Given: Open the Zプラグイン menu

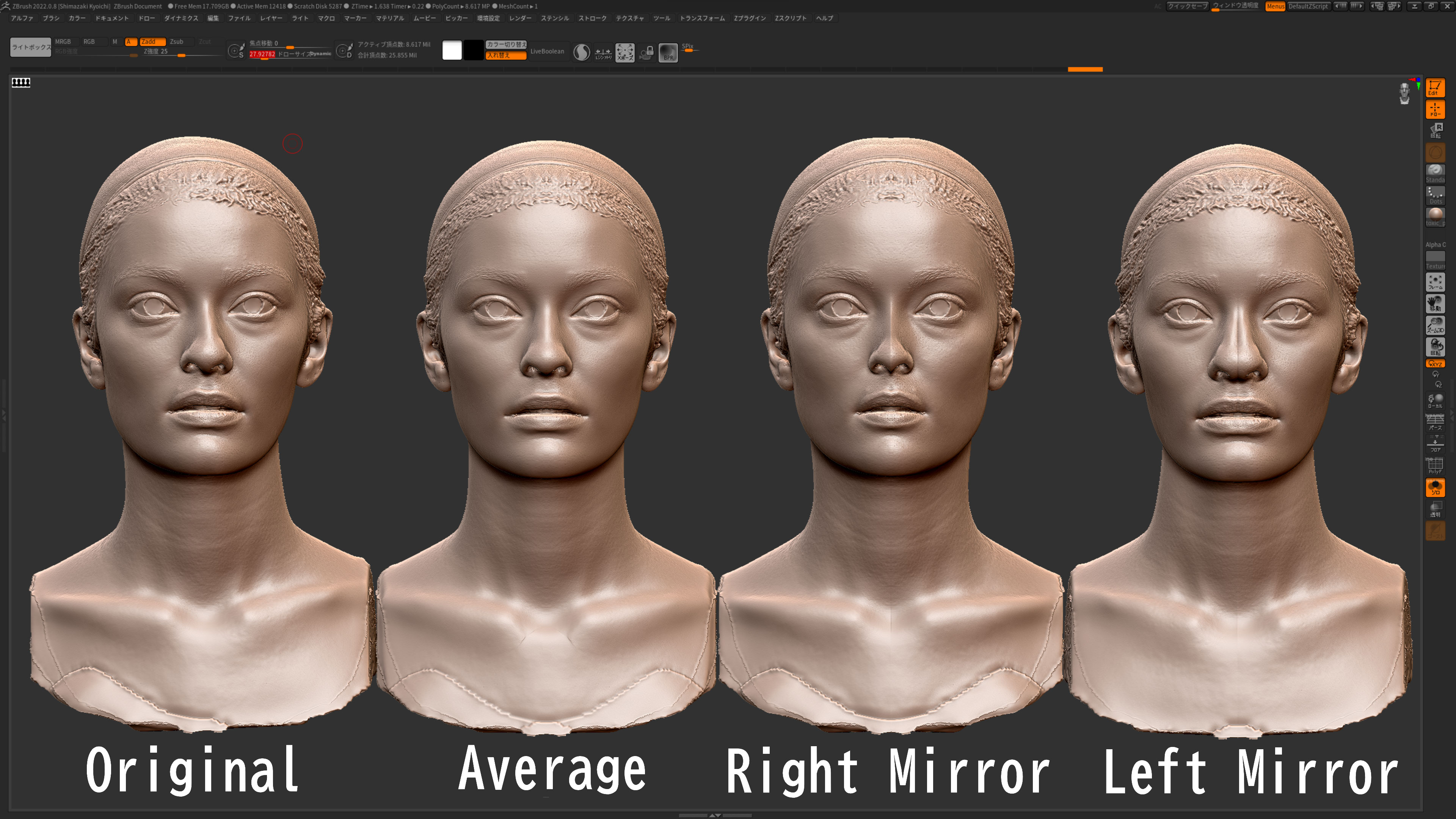Looking at the screenshot, I should click(750, 18).
